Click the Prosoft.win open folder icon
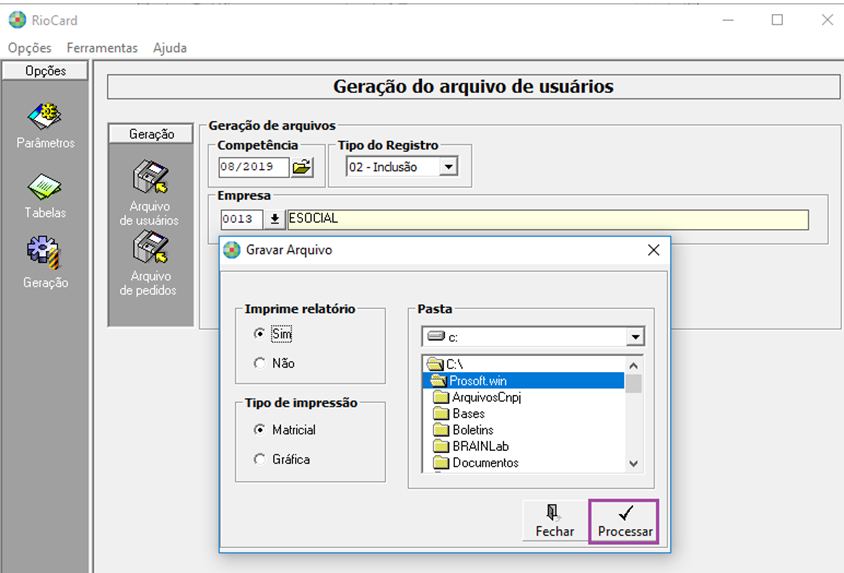The image size is (844, 573). pos(439,381)
